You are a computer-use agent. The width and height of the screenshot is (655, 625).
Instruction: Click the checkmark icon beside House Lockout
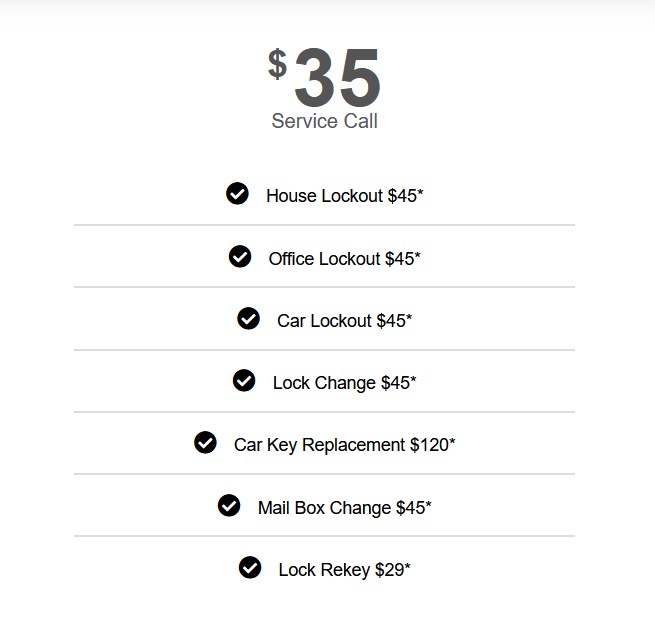(237, 194)
